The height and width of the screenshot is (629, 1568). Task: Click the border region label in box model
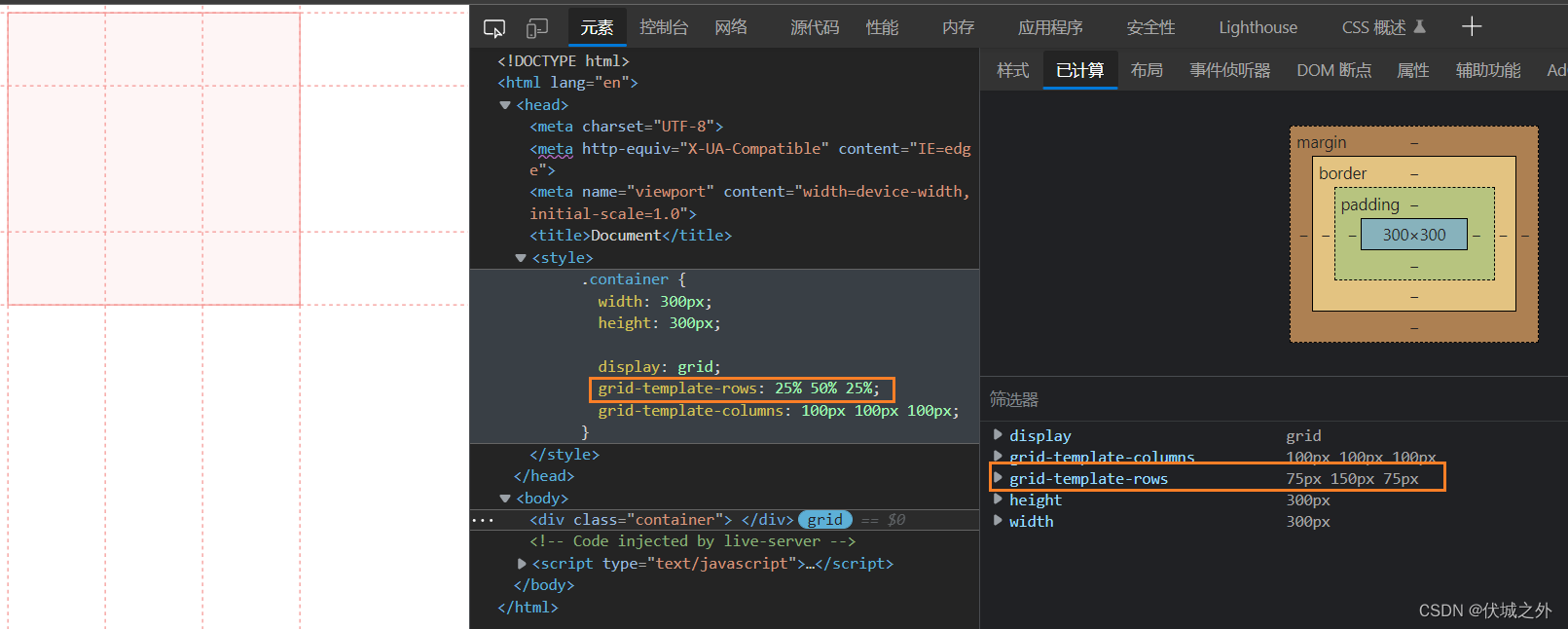point(1342,173)
